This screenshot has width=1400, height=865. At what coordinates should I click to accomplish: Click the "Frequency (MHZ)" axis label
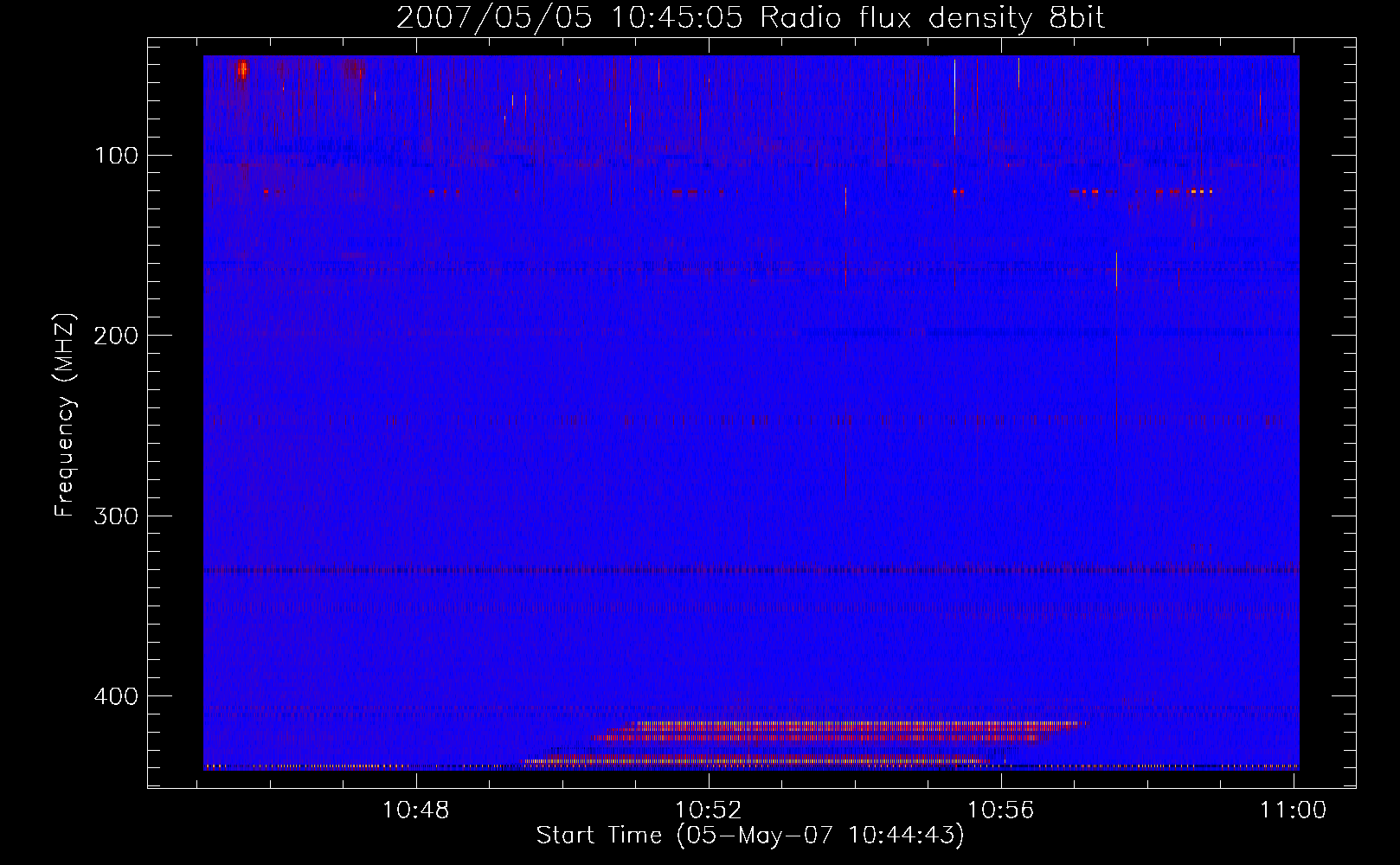65,414
